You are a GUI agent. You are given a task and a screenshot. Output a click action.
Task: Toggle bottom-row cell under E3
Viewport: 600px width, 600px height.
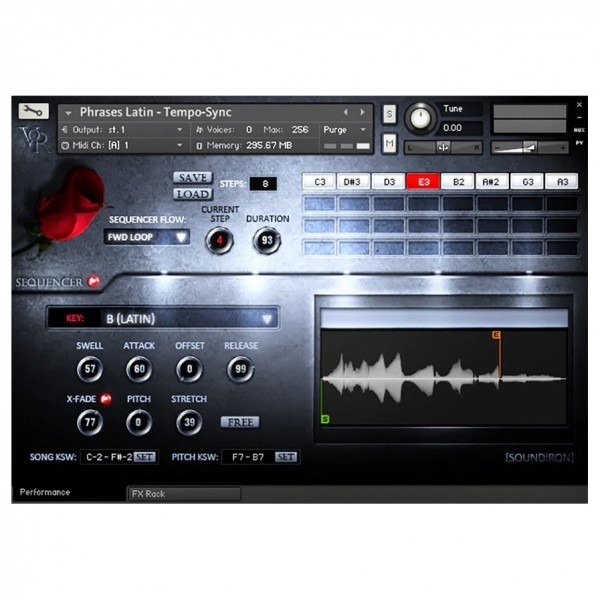pyautogui.click(x=423, y=248)
